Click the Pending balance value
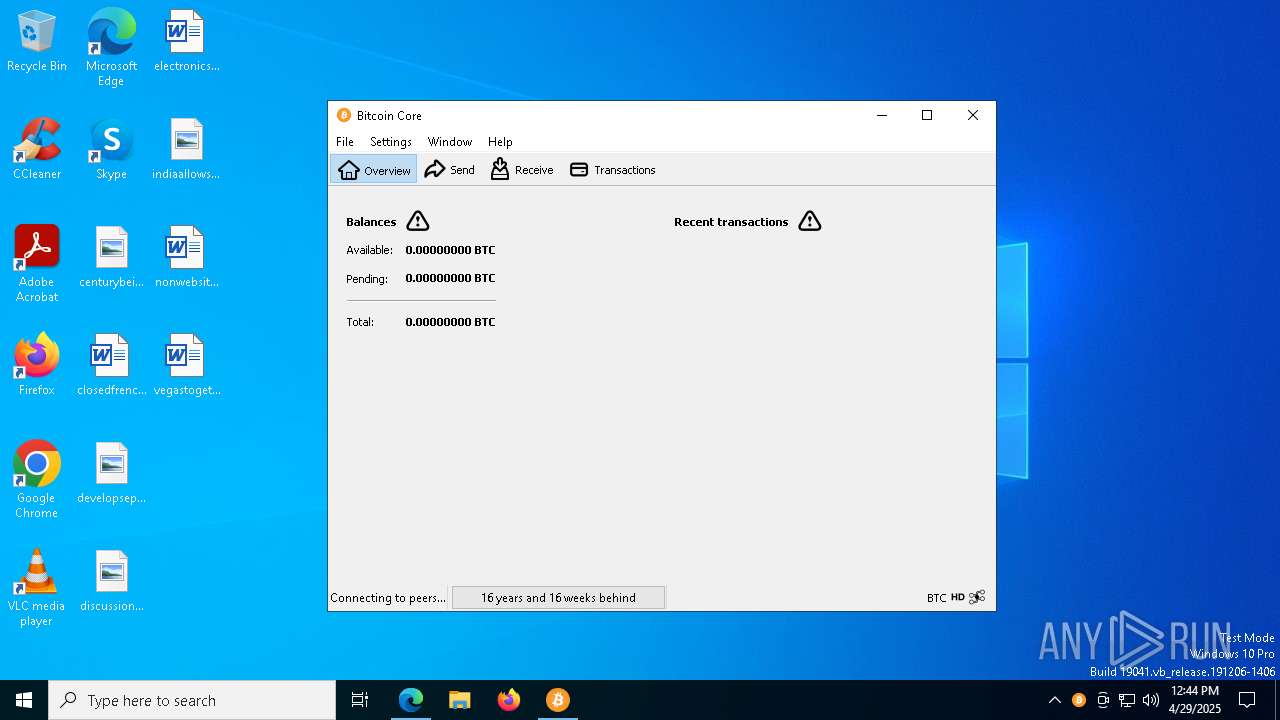 450,278
